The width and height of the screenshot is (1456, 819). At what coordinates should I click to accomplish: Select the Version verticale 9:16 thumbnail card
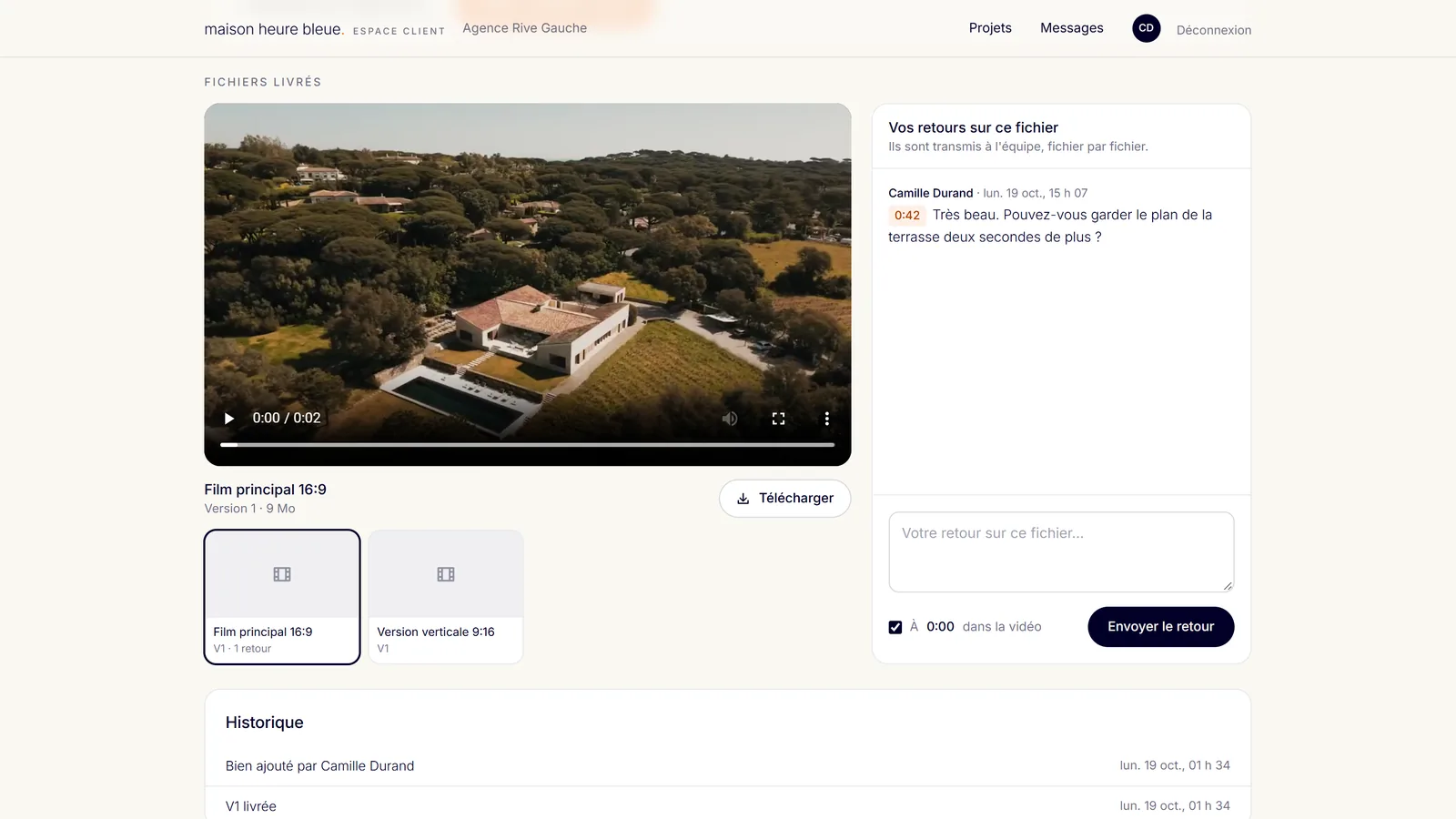pos(446,597)
